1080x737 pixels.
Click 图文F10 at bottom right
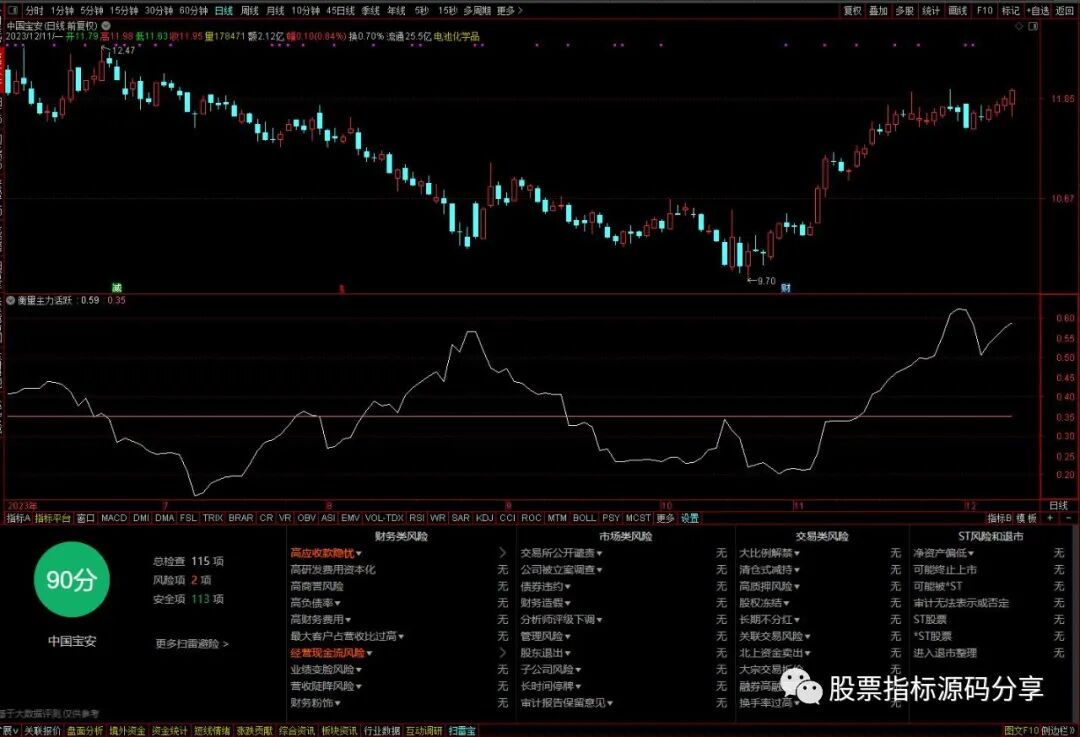pyautogui.click(x=1021, y=730)
